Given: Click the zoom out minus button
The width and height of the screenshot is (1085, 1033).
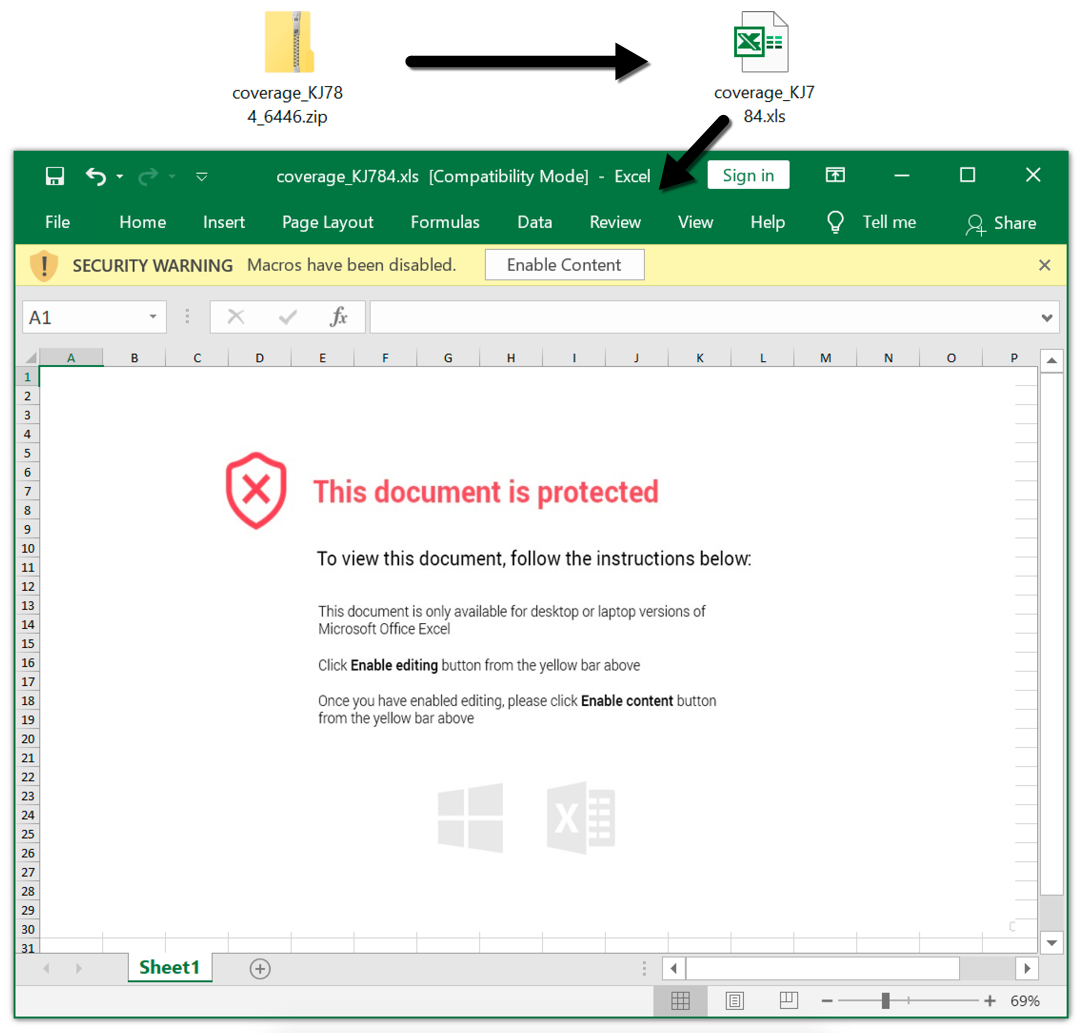Looking at the screenshot, I should (827, 1001).
